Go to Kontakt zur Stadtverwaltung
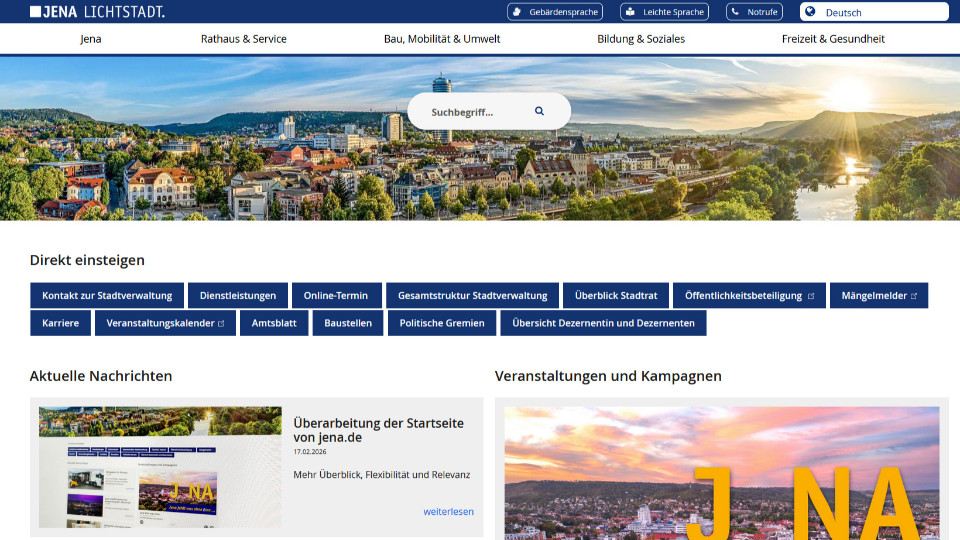 pos(107,296)
